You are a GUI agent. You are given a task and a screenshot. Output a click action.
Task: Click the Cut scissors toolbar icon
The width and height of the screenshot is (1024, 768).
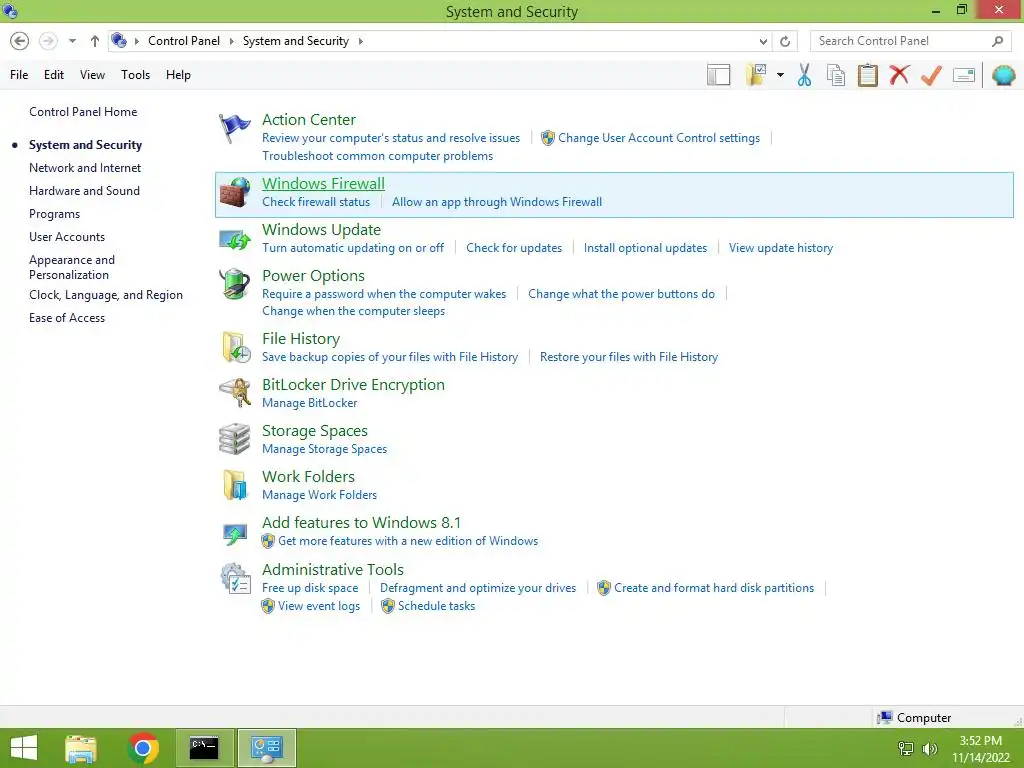(805, 75)
